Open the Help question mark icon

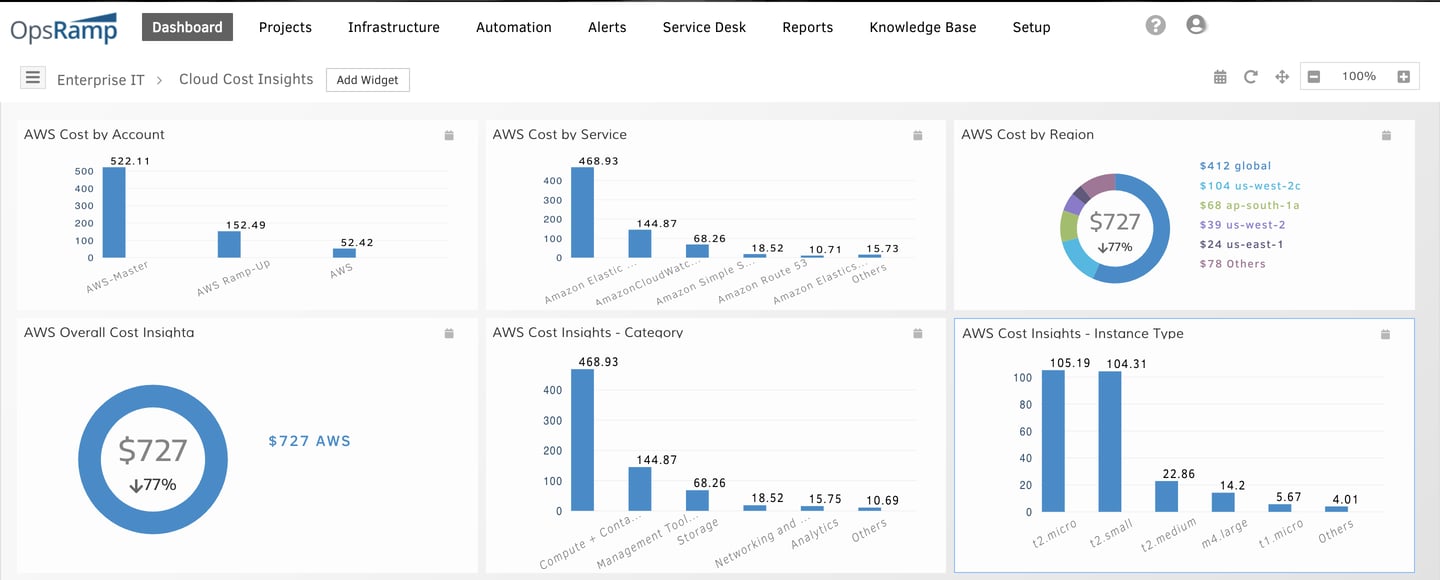tap(1155, 25)
